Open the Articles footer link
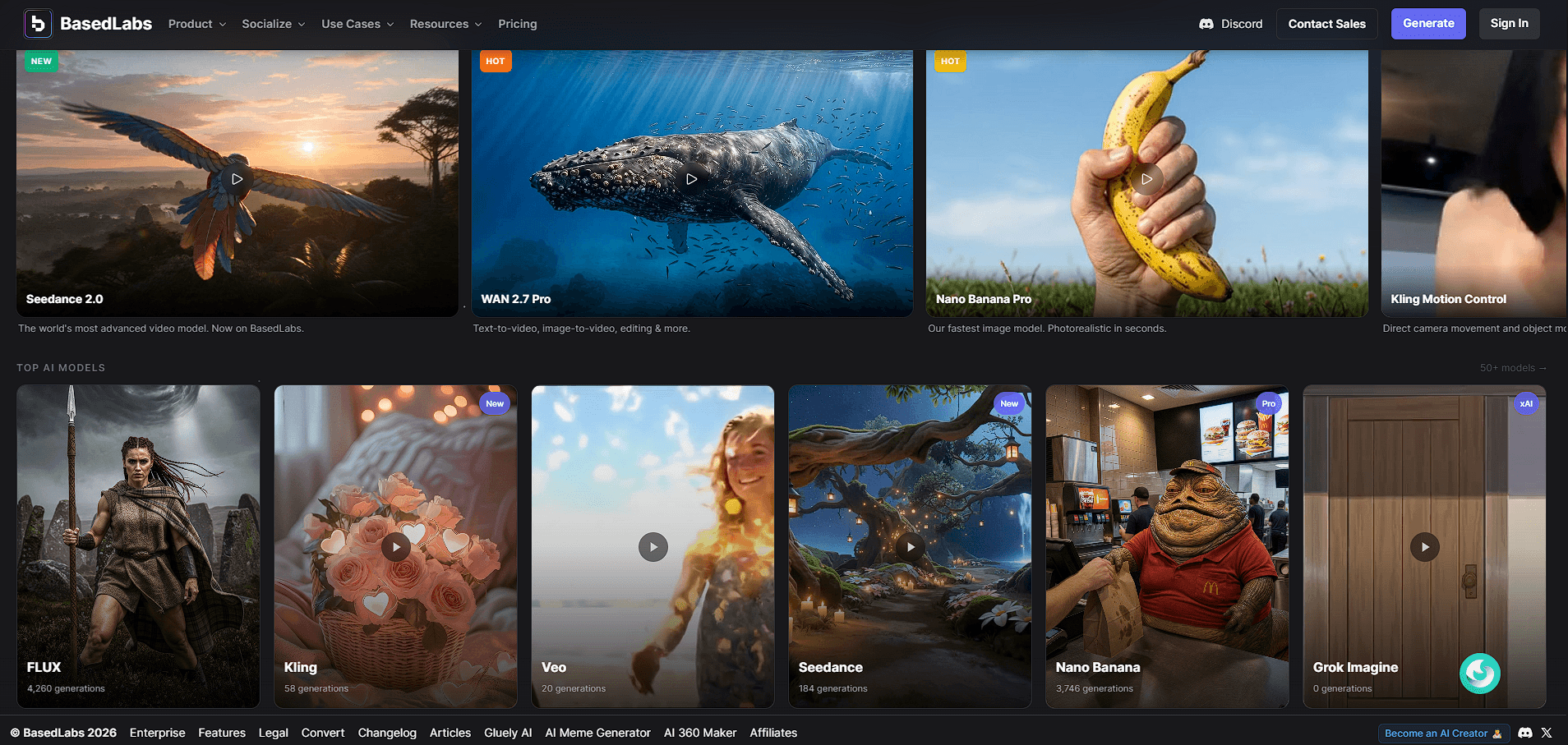 click(450, 733)
